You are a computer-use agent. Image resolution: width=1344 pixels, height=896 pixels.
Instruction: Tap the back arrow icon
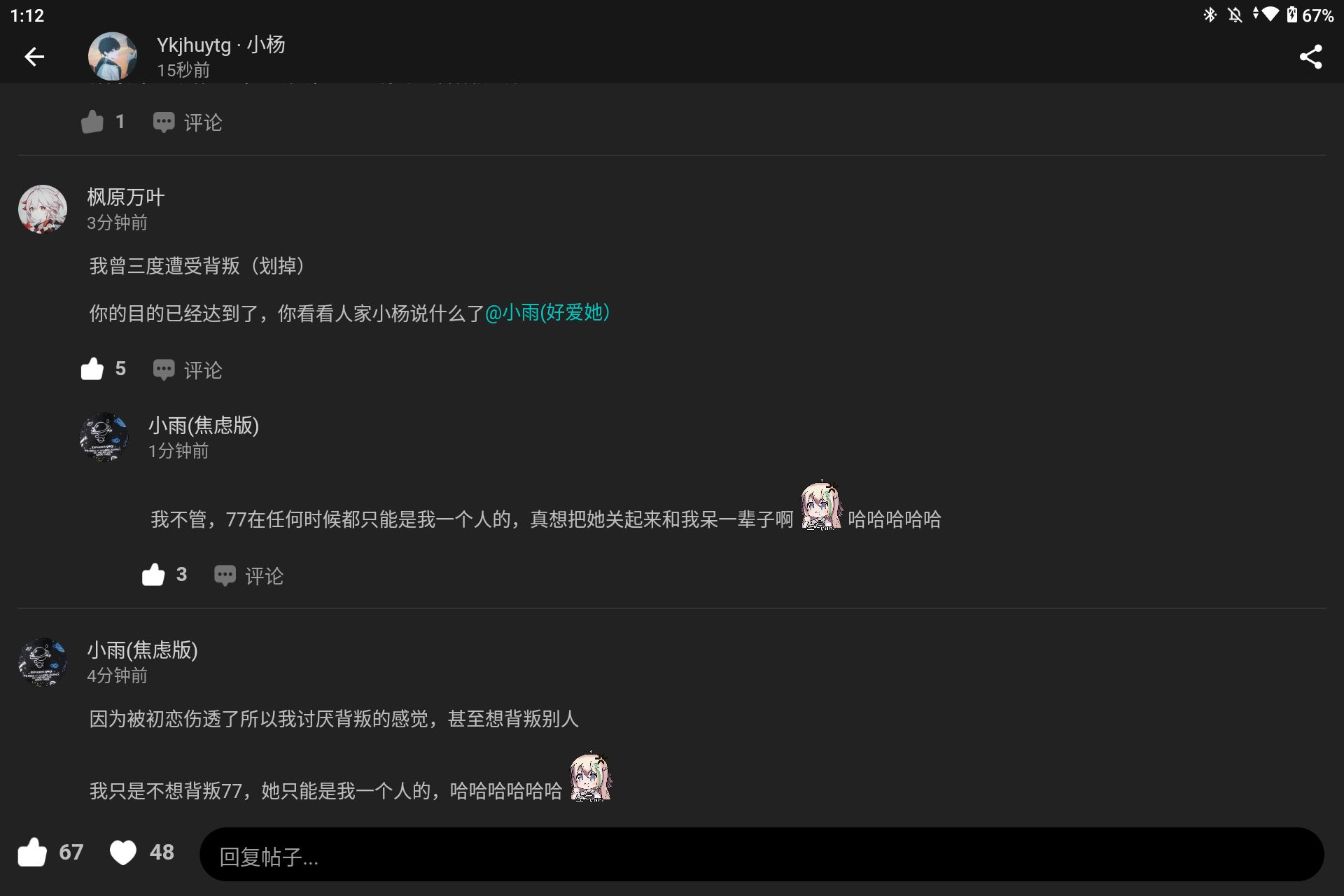[x=34, y=57]
